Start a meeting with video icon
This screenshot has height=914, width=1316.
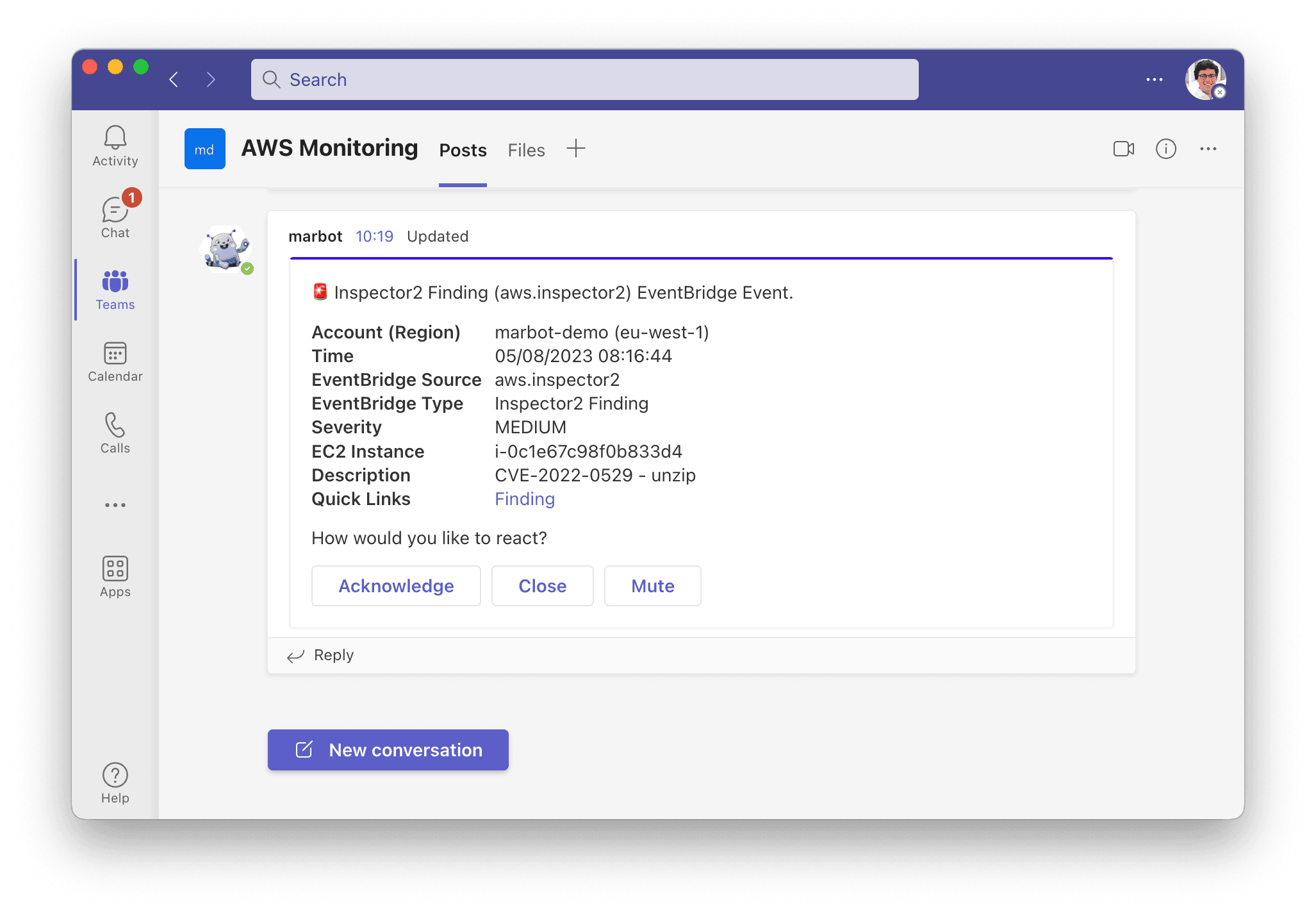click(x=1124, y=149)
